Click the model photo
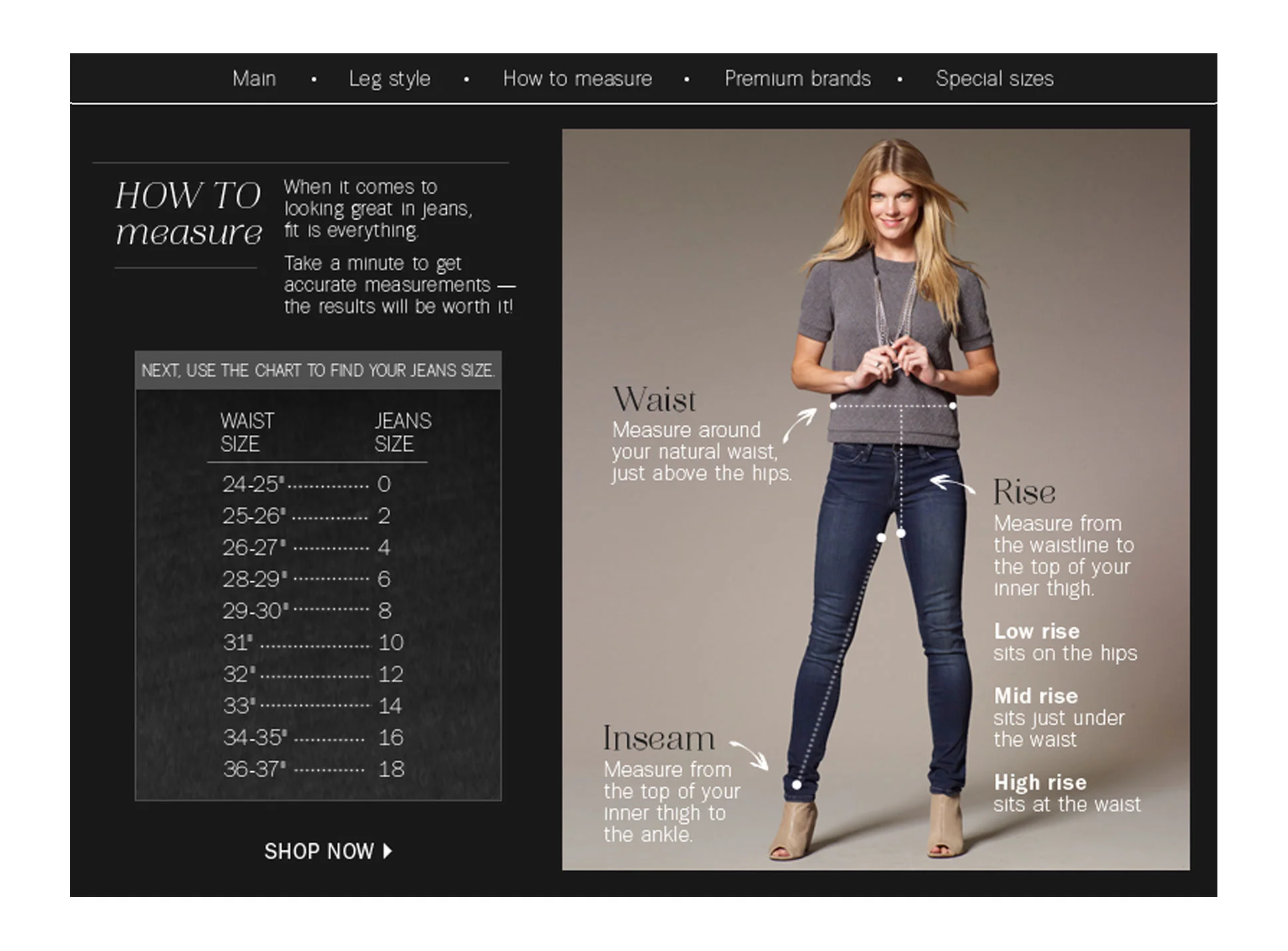 [875, 499]
